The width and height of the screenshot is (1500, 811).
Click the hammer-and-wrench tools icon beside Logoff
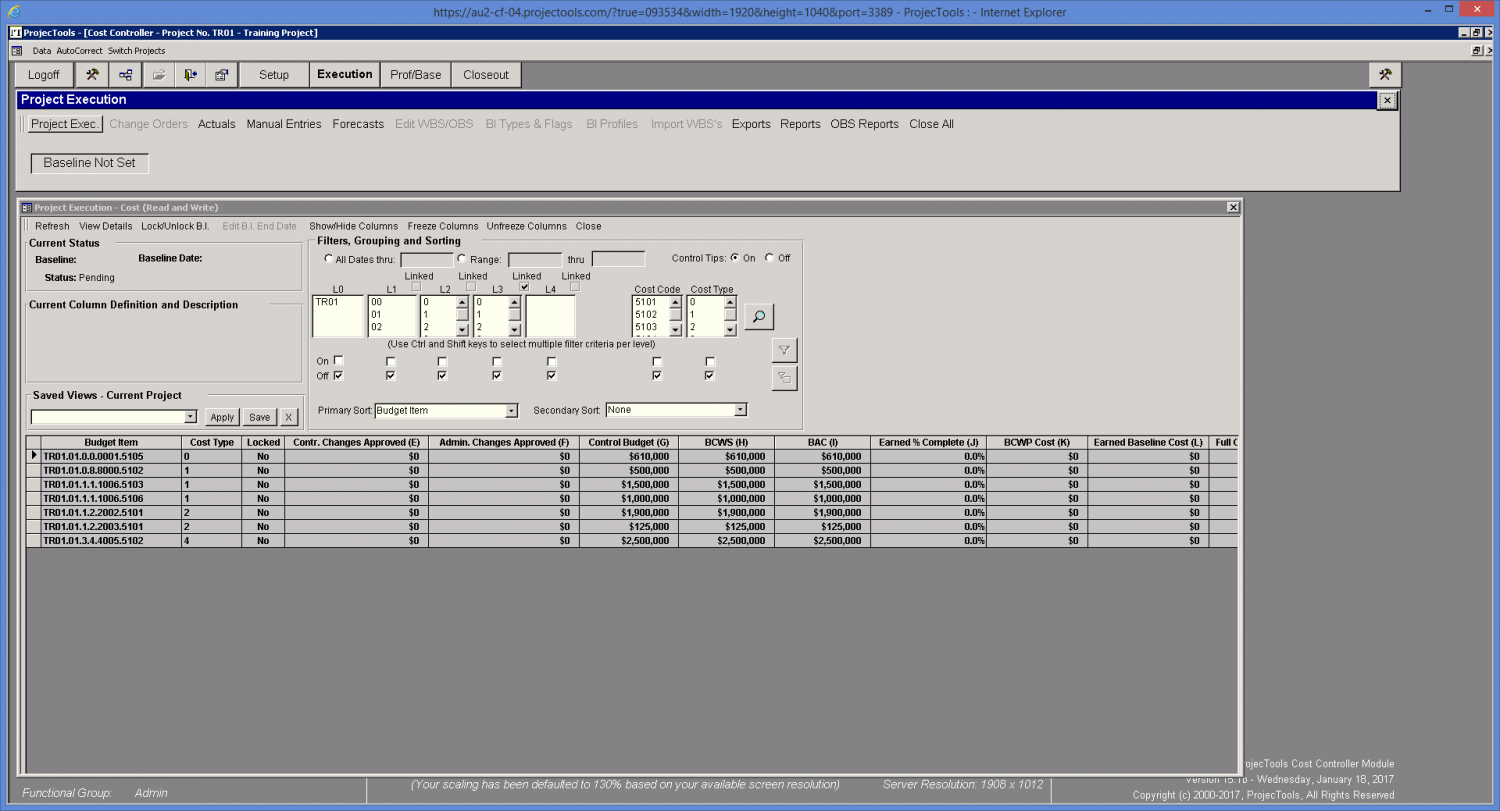point(92,75)
